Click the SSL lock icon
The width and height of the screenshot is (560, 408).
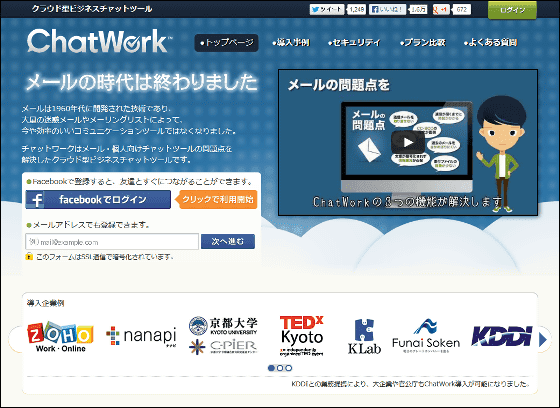(29, 256)
